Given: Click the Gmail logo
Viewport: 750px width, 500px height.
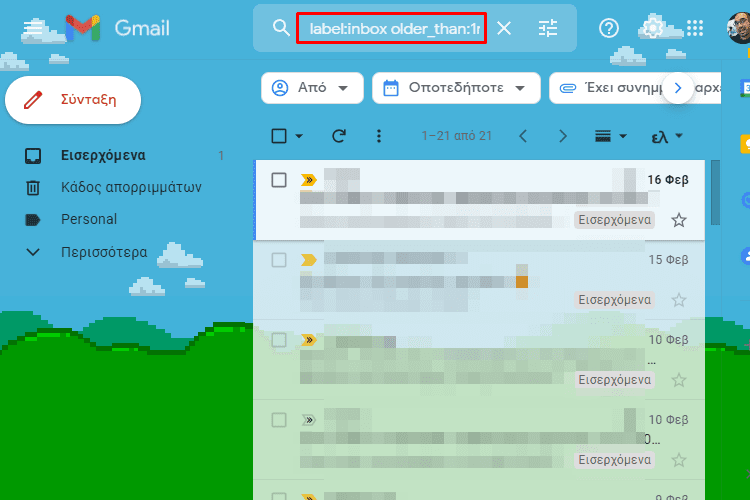Looking at the screenshot, I should pyautogui.click(x=118, y=28).
